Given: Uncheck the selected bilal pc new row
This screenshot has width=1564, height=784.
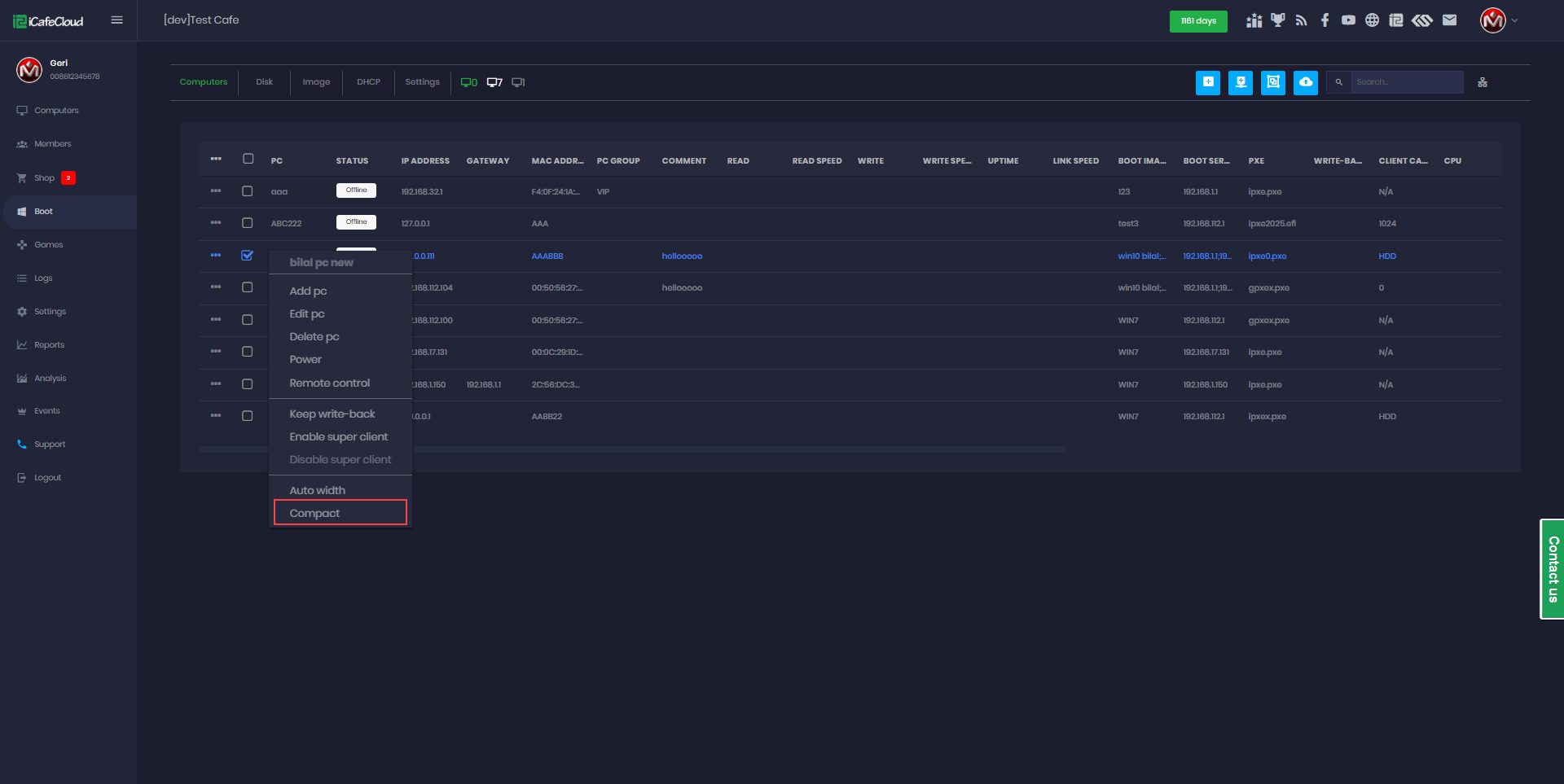Looking at the screenshot, I should tap(248, 256).
